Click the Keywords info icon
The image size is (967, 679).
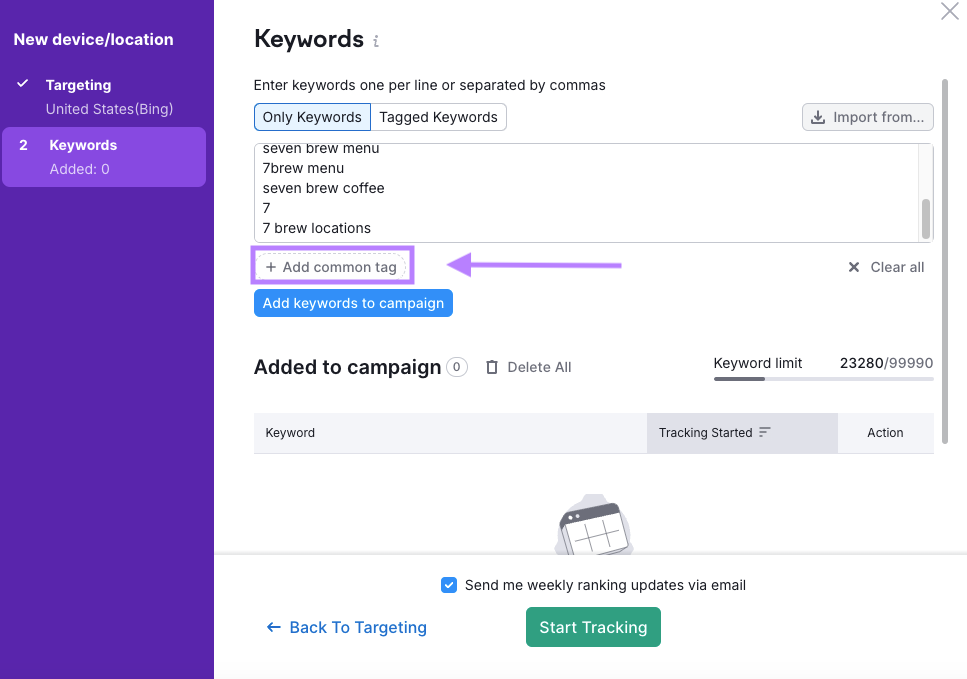[376, 42]
